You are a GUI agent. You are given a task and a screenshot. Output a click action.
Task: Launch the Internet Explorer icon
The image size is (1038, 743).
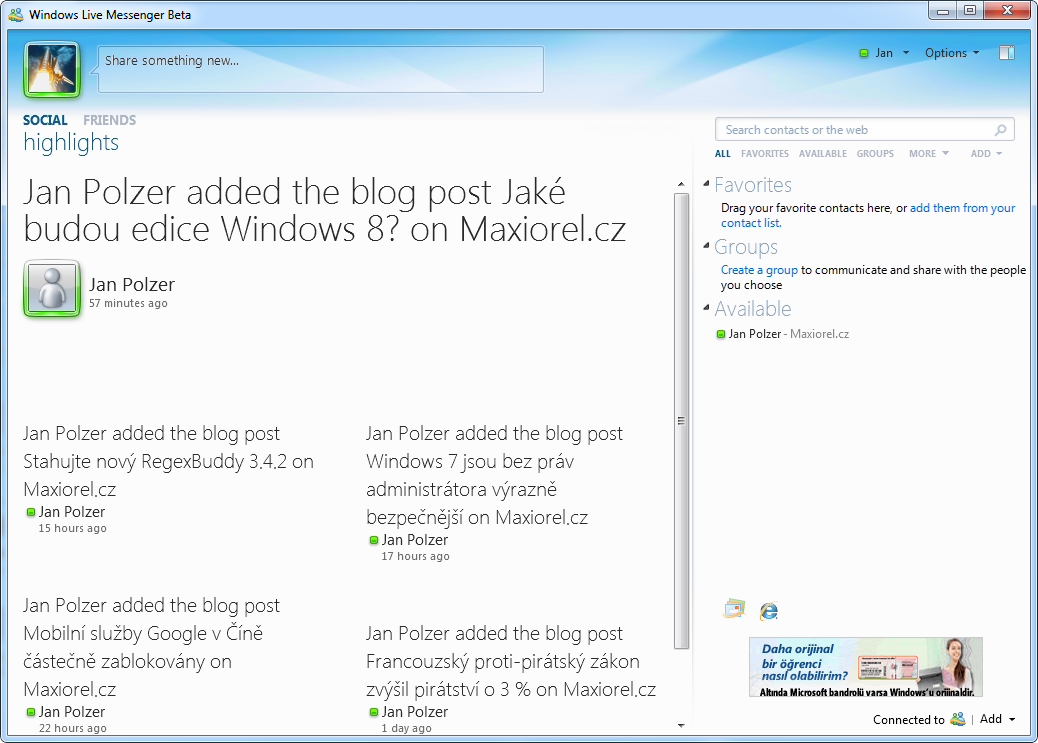pos(769,610)
